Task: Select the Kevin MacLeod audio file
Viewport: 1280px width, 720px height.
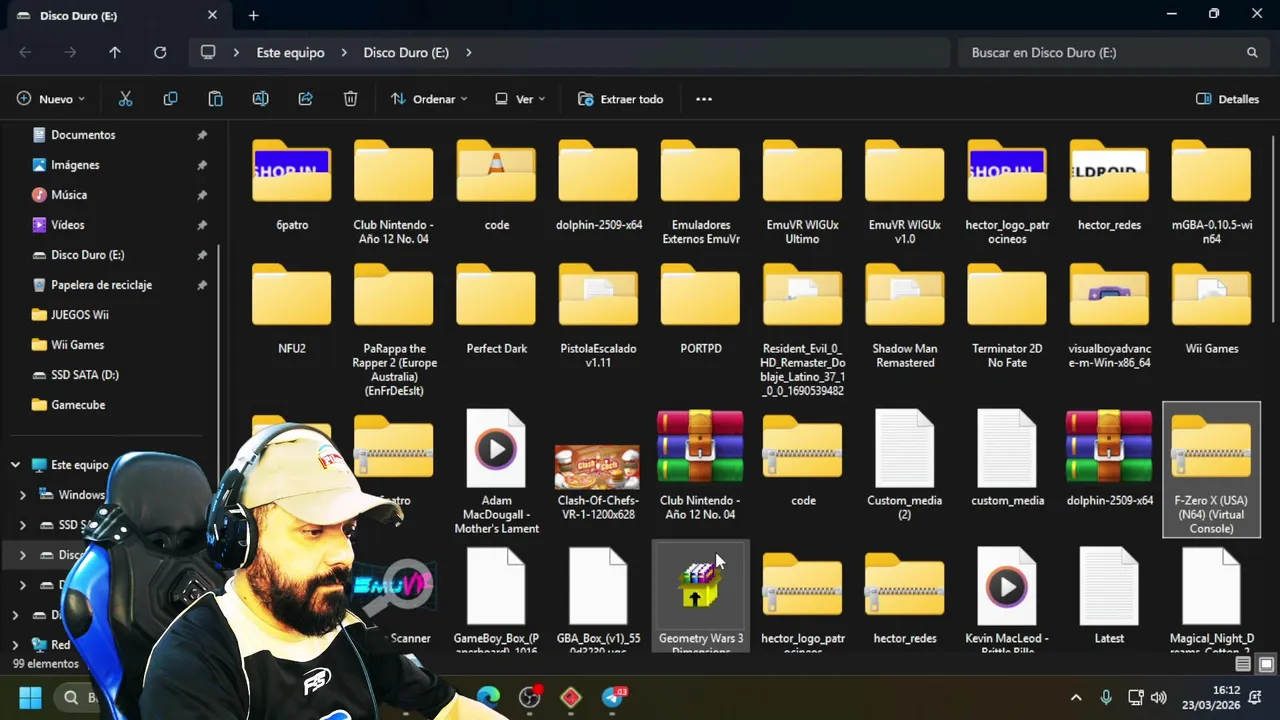Action: pyautogui.click(x=1007, y=601)
